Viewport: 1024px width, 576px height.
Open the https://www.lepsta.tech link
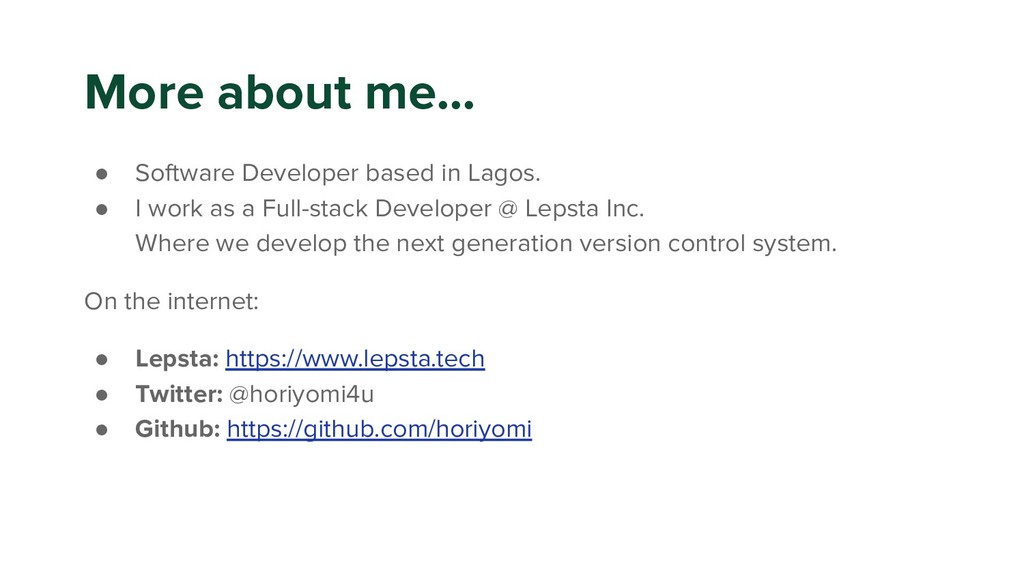355,359
